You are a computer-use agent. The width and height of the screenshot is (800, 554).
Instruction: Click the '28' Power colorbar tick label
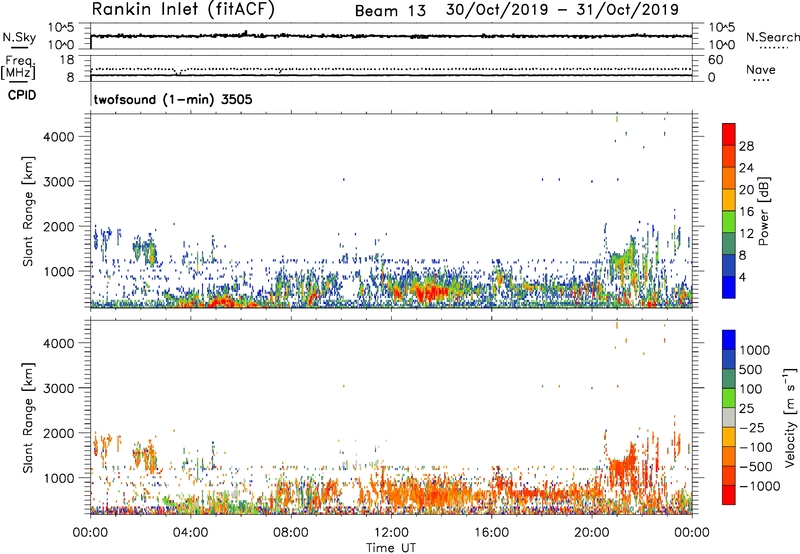[x=746, y=146]
